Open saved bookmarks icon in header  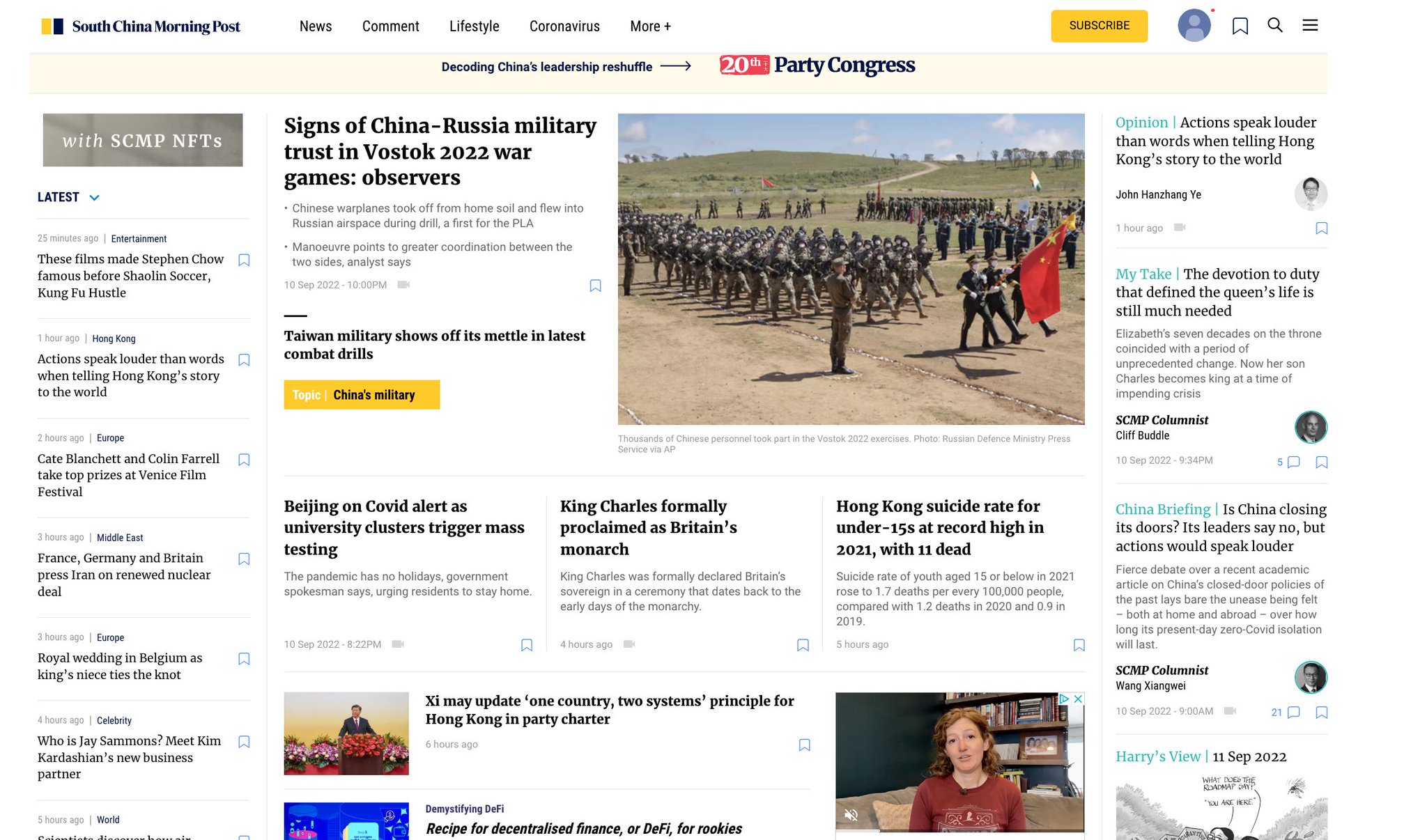point(1240,26)
